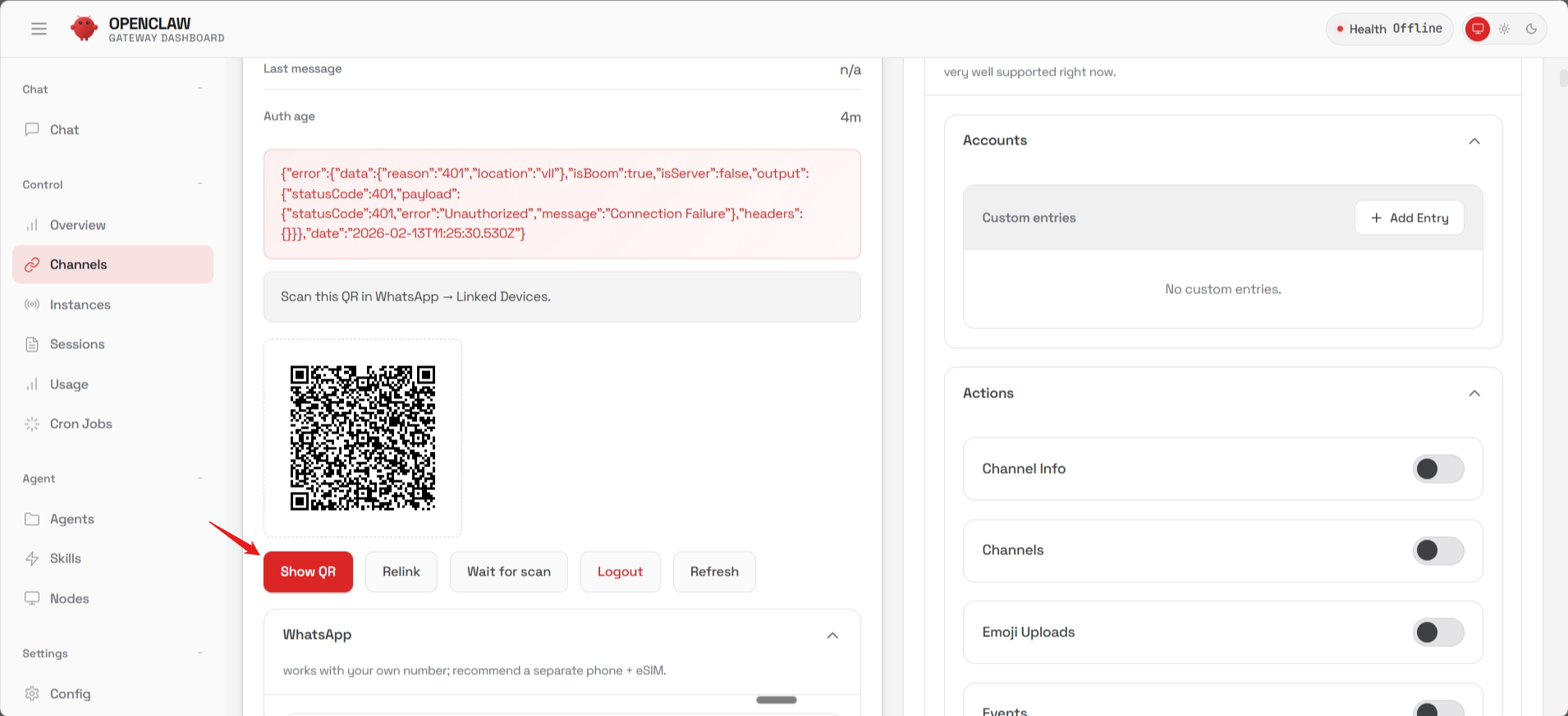Click the Usage bar chart icon

coord(32,384)
